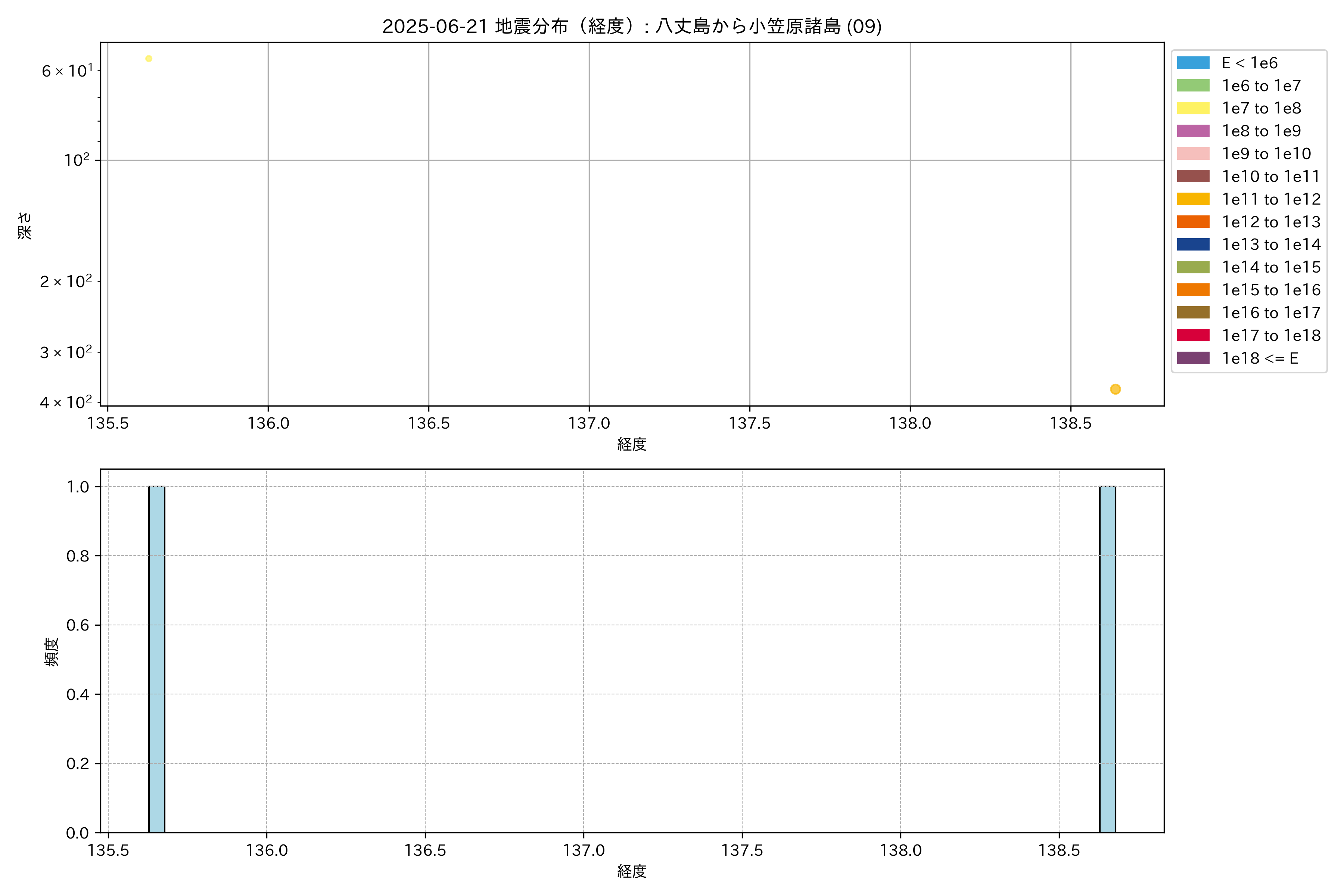Click the 1e17 to 1e18 red swatch
The width and height of the screenshot is (1344, 896).
(x=1192, y=335)
